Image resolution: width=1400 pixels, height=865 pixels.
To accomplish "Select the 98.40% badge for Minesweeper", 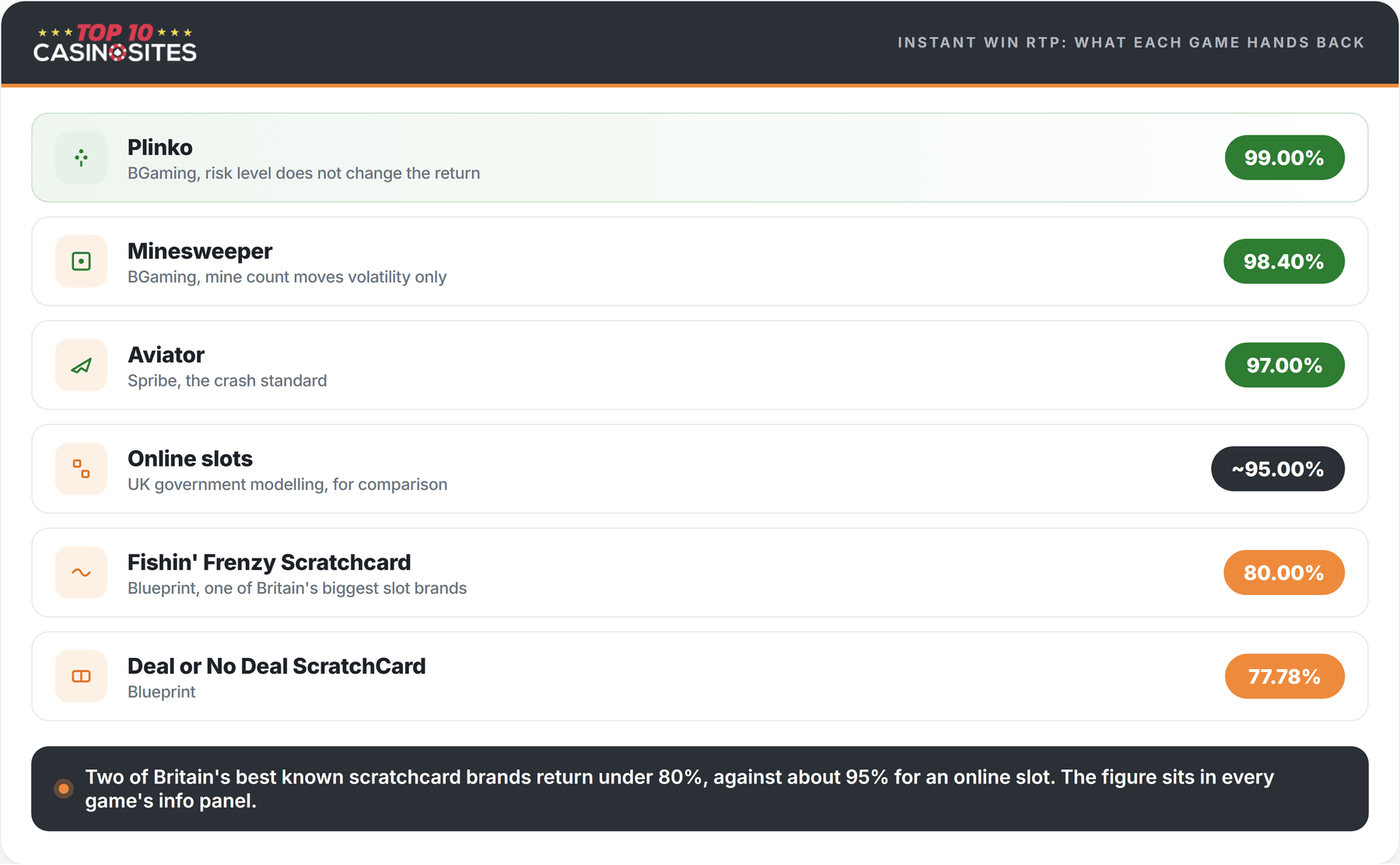I will tap(1283, 261).
